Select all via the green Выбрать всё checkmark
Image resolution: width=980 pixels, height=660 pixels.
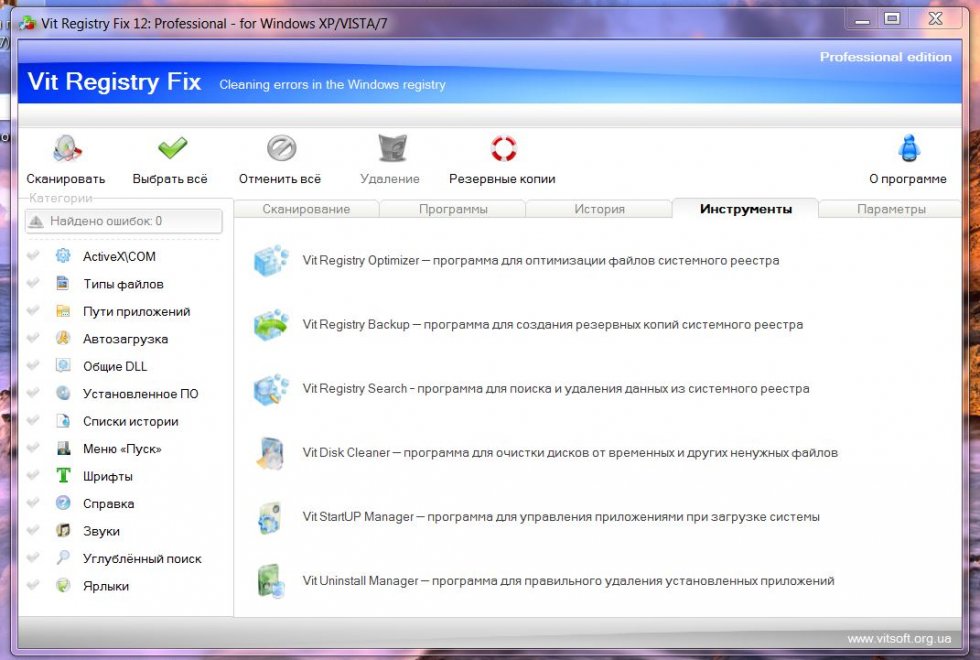pos(172,148)
